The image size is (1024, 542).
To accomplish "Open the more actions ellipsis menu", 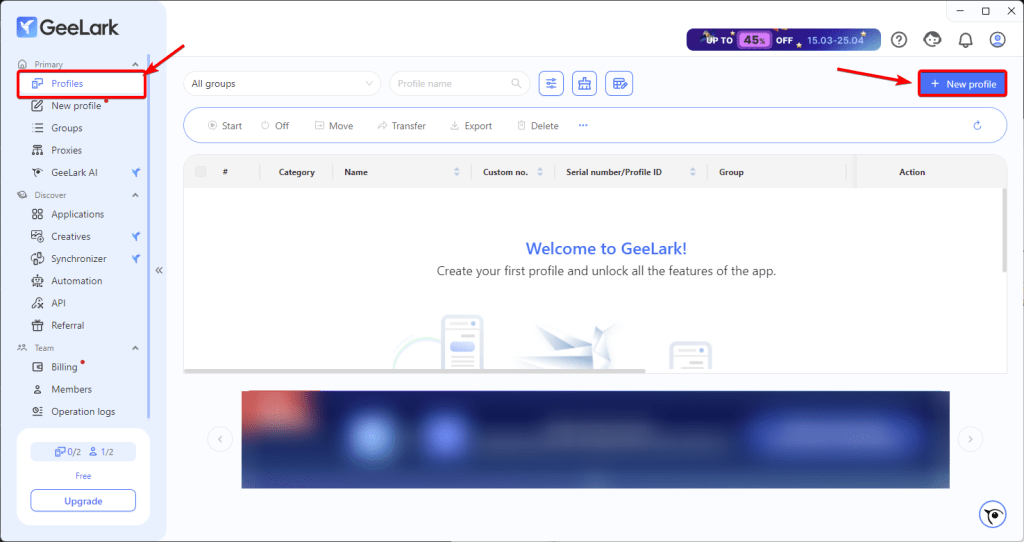I will pos(583,125).
